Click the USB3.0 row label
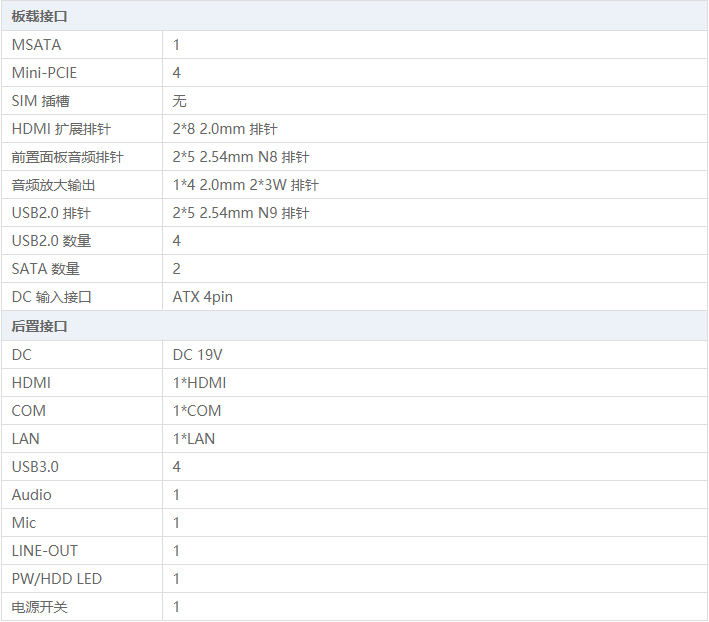This screenshot has width=709, height=622. point(35,467)
